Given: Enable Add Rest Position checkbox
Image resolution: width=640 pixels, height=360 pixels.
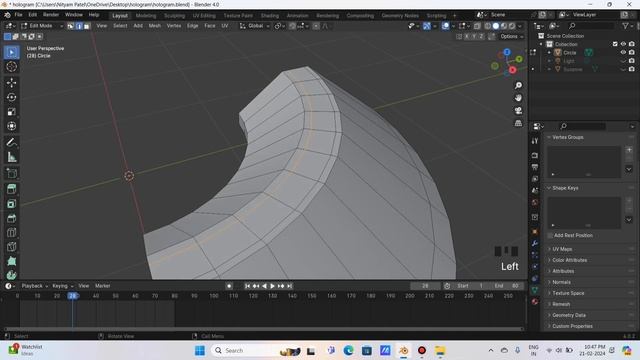Looking at the screenshot, I should pos(550,236).
